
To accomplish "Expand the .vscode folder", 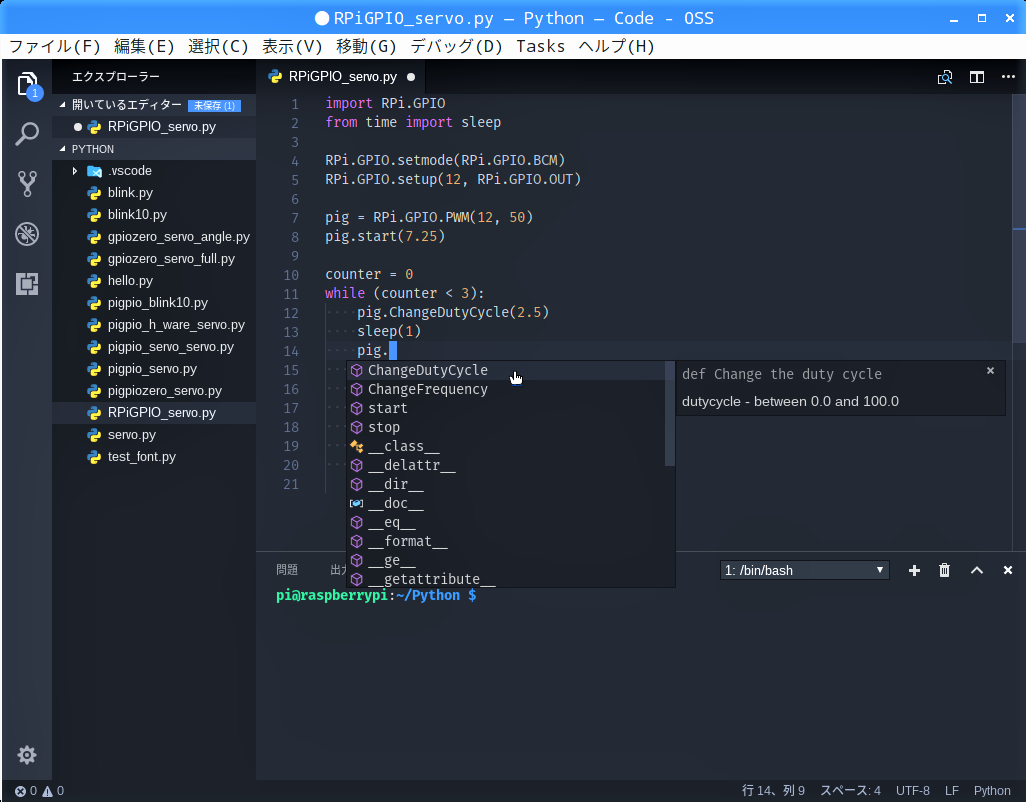I will coord(75,171).
